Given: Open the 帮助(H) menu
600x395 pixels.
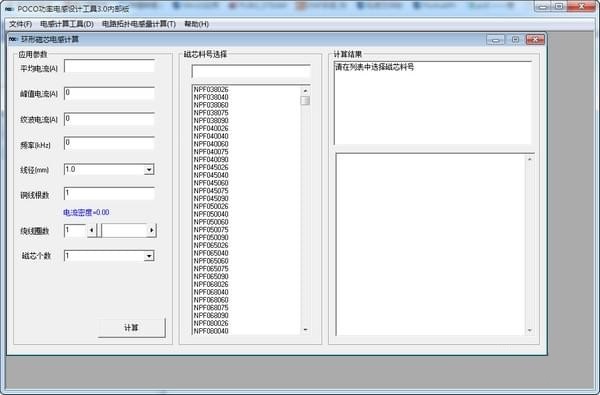Looking at the screenshot, I should (196, 24).
